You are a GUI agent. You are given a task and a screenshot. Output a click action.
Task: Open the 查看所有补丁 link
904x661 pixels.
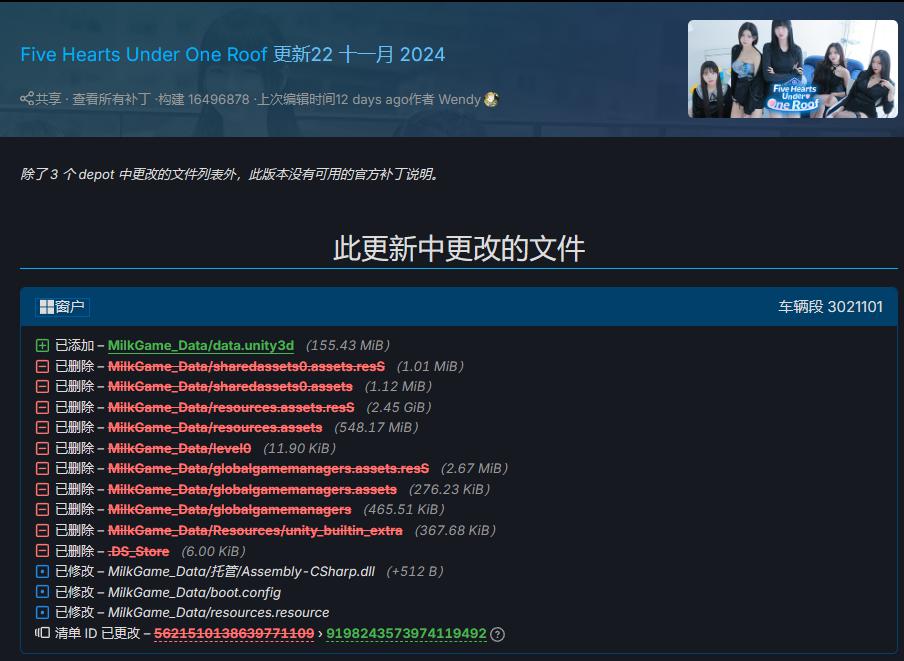point(111,99)
